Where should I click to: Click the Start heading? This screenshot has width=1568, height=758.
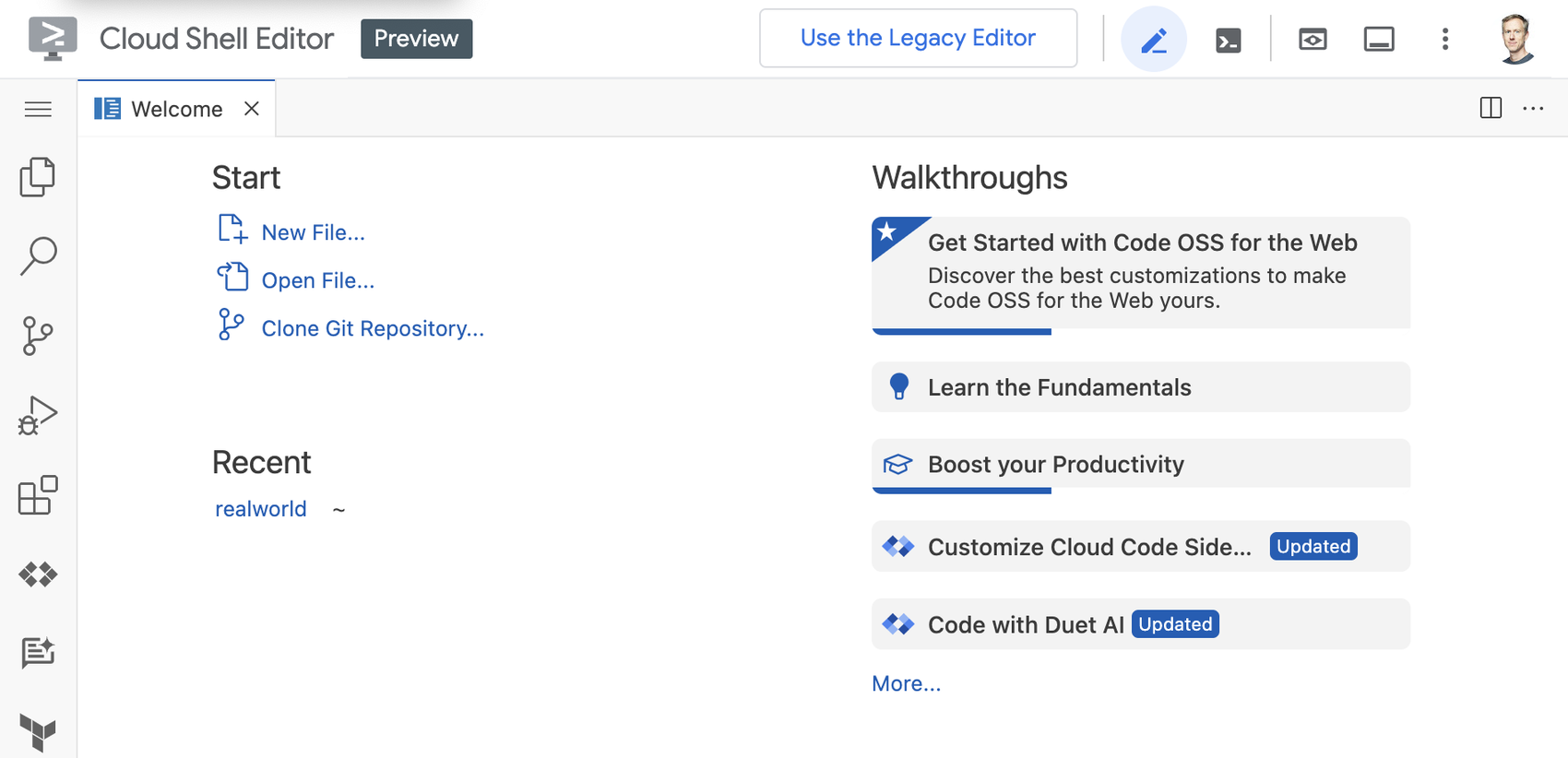click(x=246, y=177)
